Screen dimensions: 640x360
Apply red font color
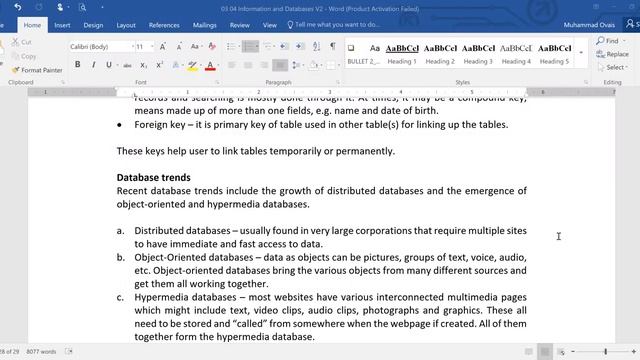(210, 65)
